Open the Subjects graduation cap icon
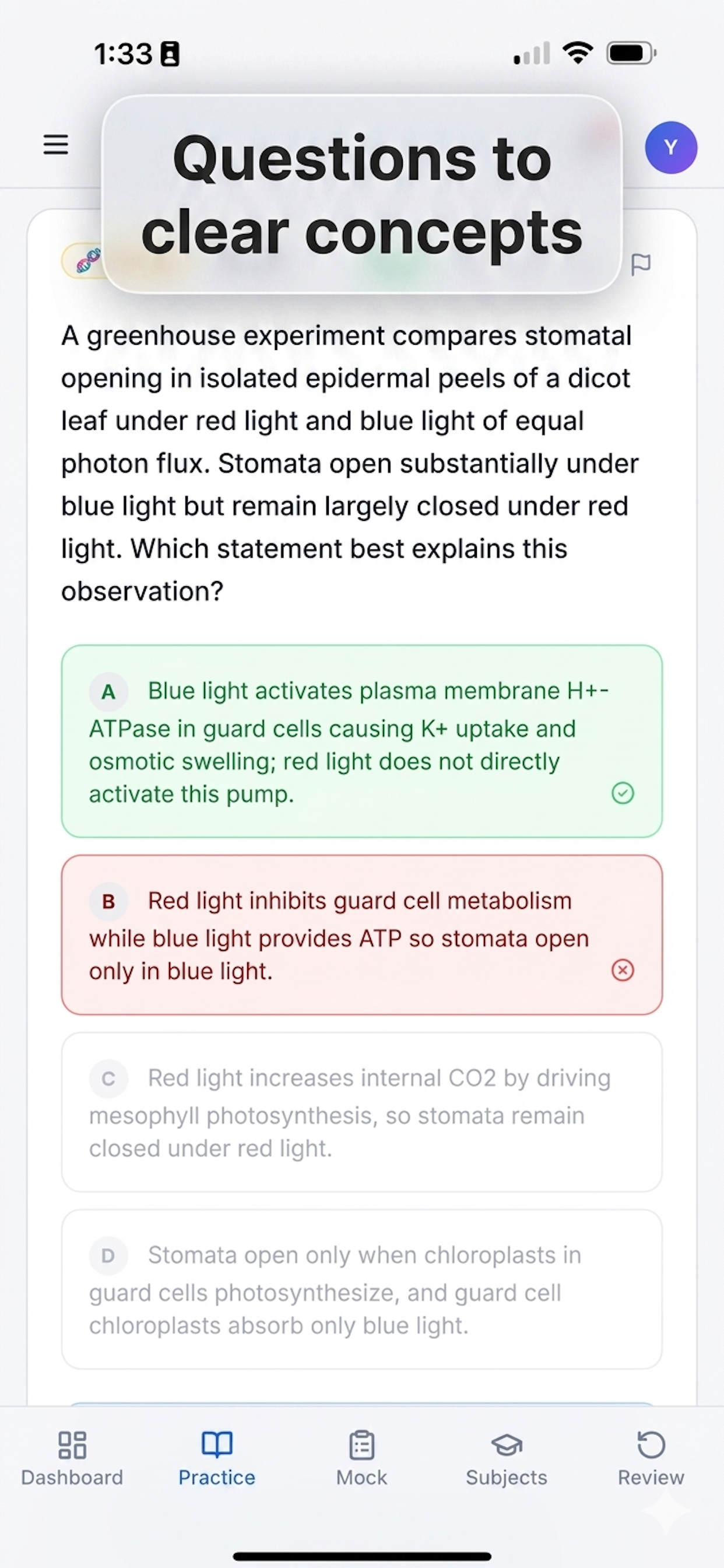This screenshot has height=1568, width=724. point(507,1445)
